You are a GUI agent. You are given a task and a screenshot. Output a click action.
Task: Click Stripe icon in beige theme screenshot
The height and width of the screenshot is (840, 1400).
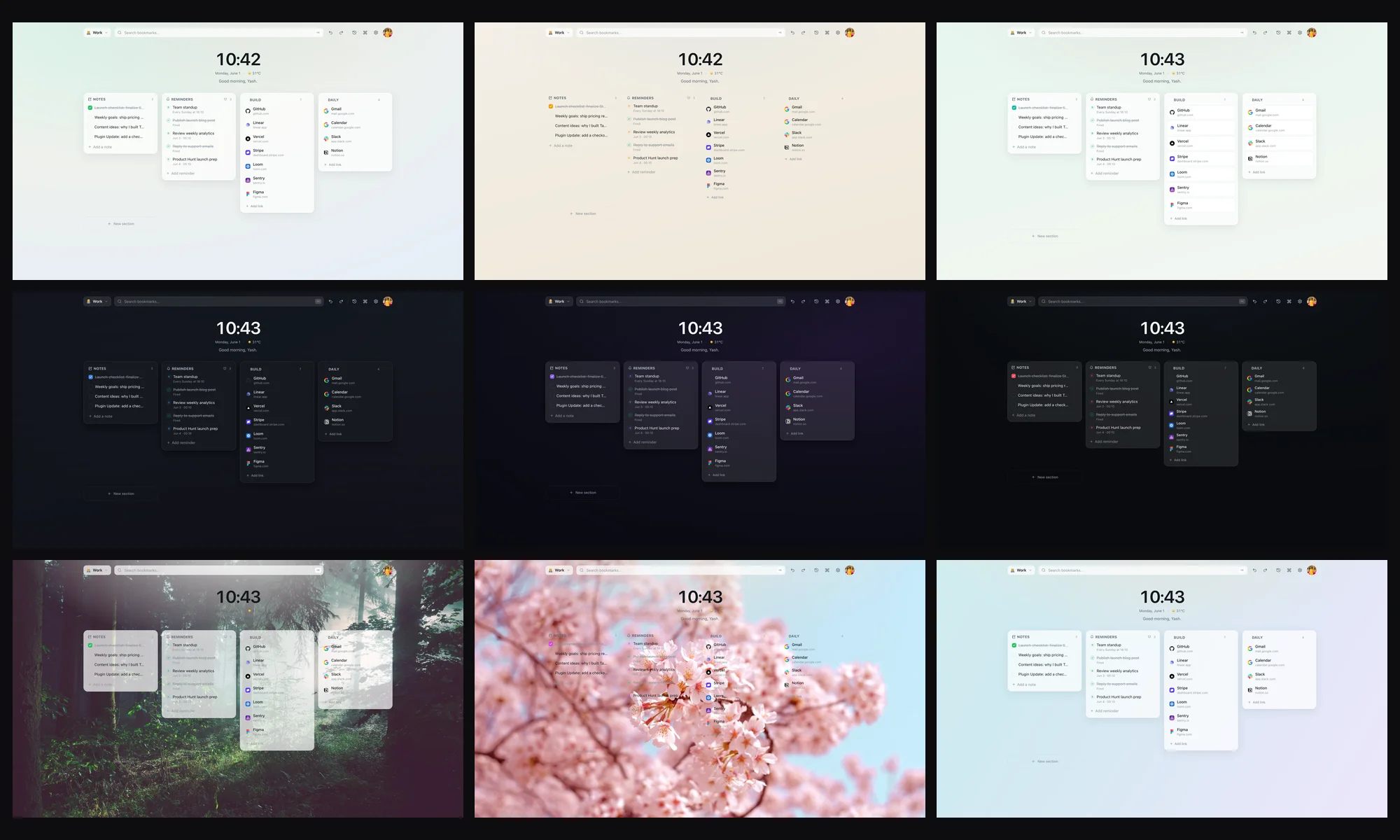[708, 147]
